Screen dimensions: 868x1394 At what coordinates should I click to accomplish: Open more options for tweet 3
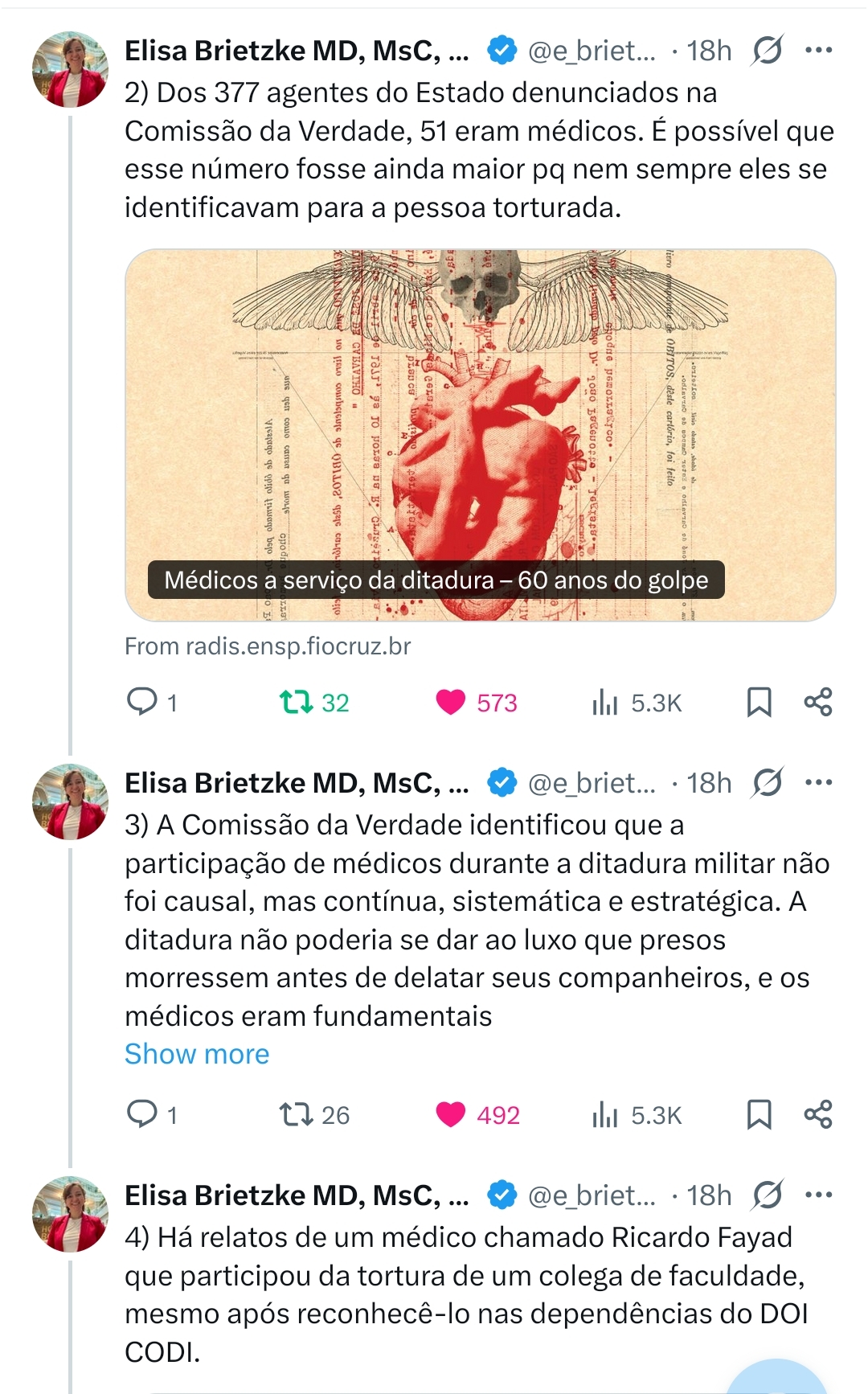coord(818,782)
